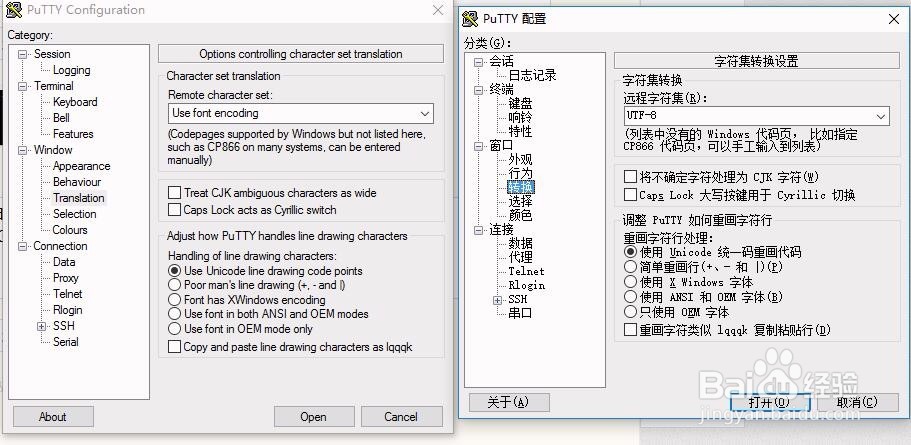Click the 取消(C) button
The width and height of the screenshot is (911, 445).
click(858, 402)
